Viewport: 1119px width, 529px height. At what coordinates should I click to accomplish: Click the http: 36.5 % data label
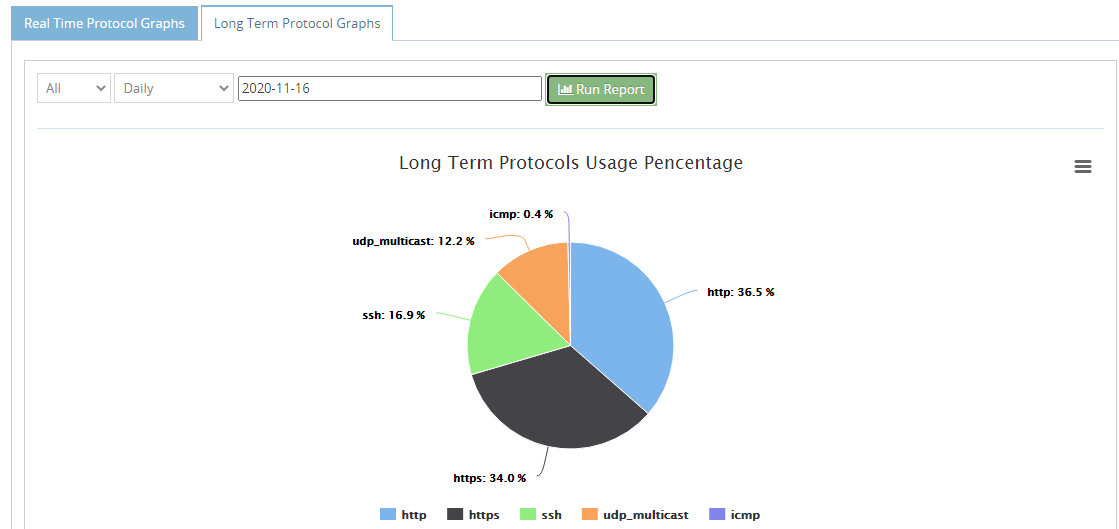coord(741,292)
